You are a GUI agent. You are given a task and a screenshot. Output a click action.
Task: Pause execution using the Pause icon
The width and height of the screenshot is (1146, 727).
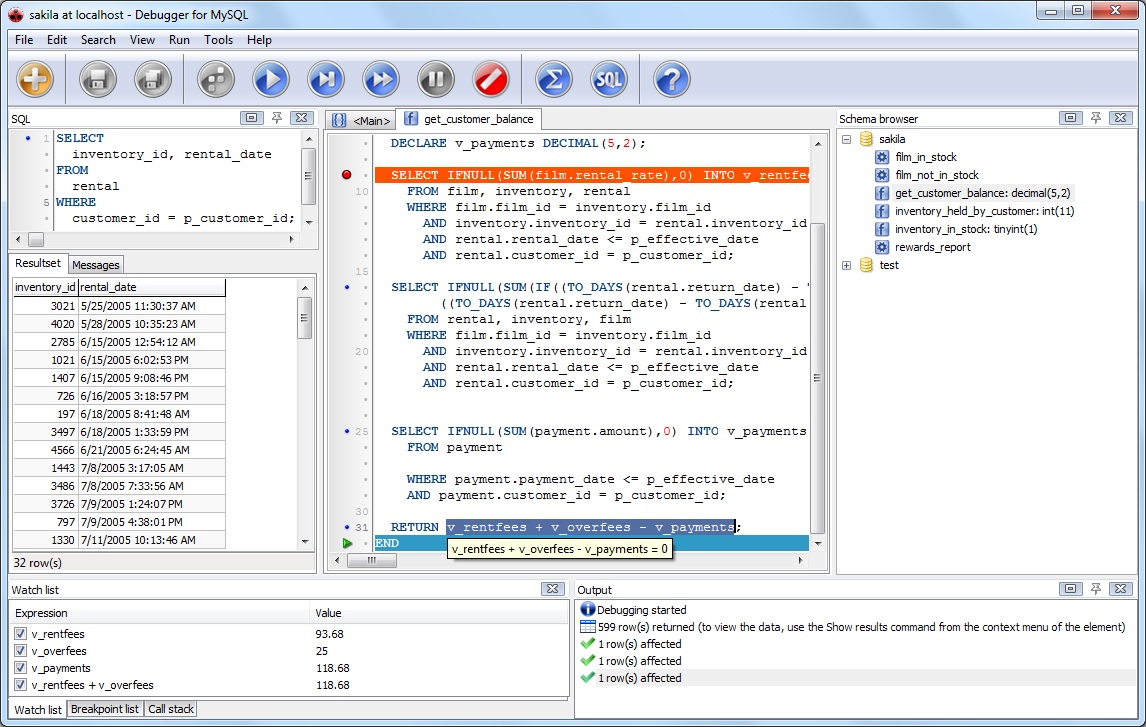coord(435,79)
